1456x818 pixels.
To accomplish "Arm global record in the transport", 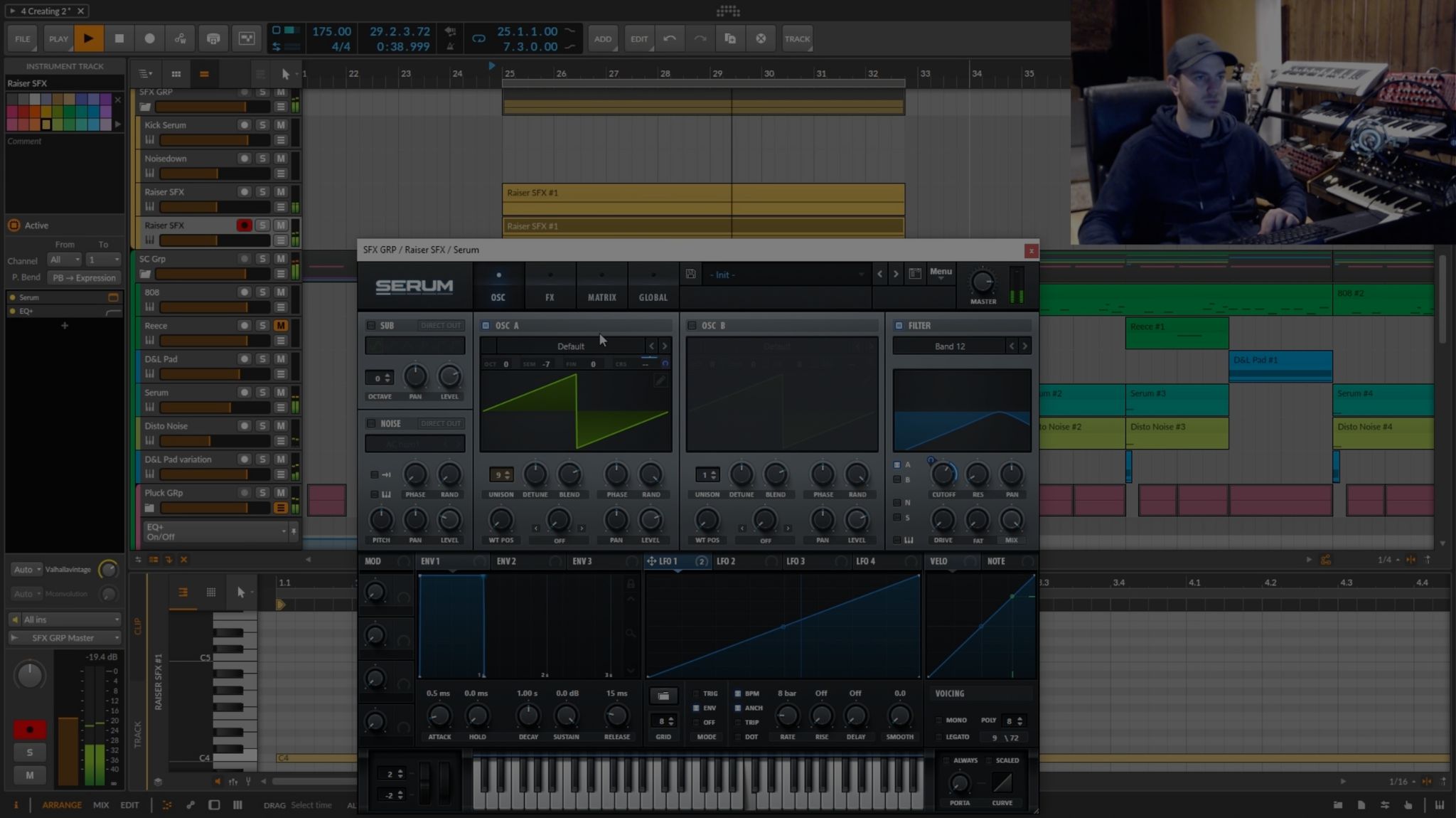I will pyautogui.click(x=149, y=38).
